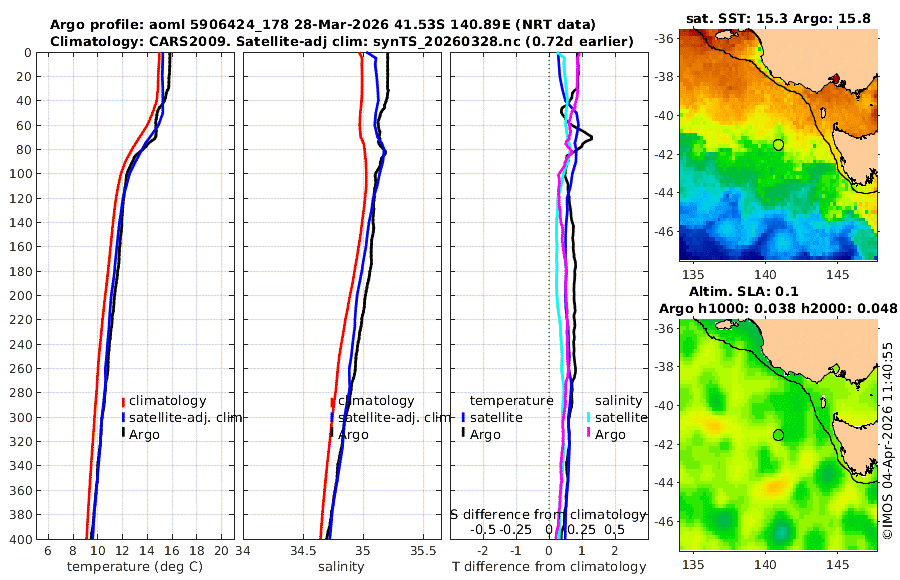Click the black Argo difference peak near 70 m
This screenshot has height=580, width=900.
(x=591, y=138)
